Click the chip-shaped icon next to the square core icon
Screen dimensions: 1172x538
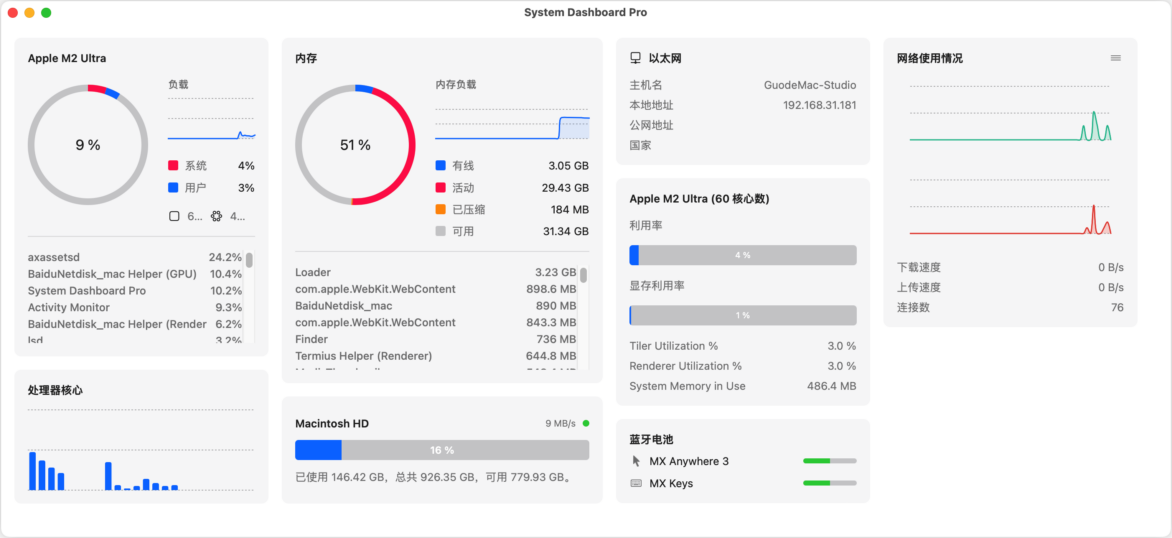pyautogui.click(x=217, y=216)
